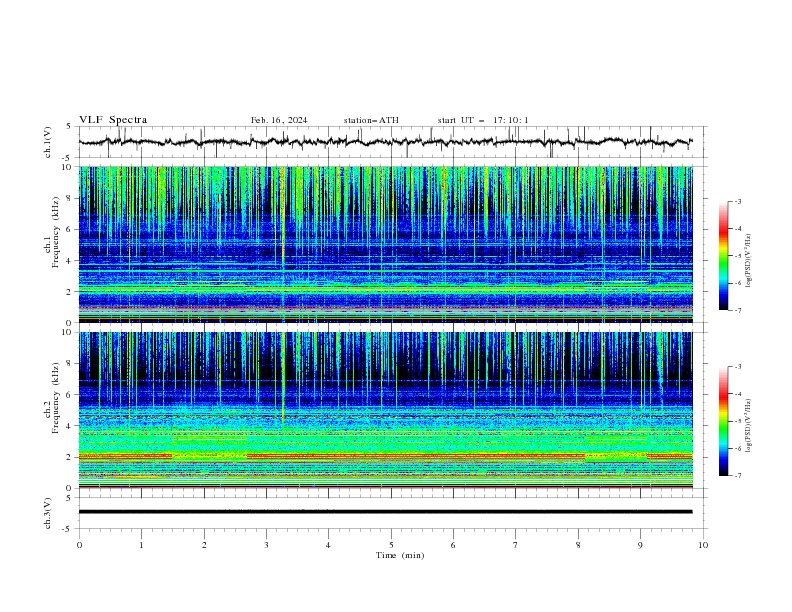Viewport: 792px width, 612px height.
Task: Click the time axis tick label '5'
Action: 391,545
